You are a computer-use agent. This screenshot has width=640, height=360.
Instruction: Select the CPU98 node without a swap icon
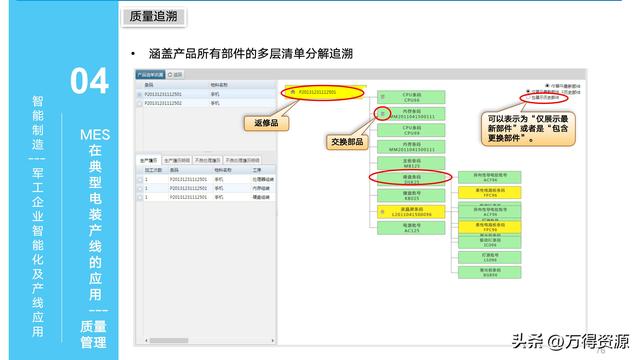(411, 130)
